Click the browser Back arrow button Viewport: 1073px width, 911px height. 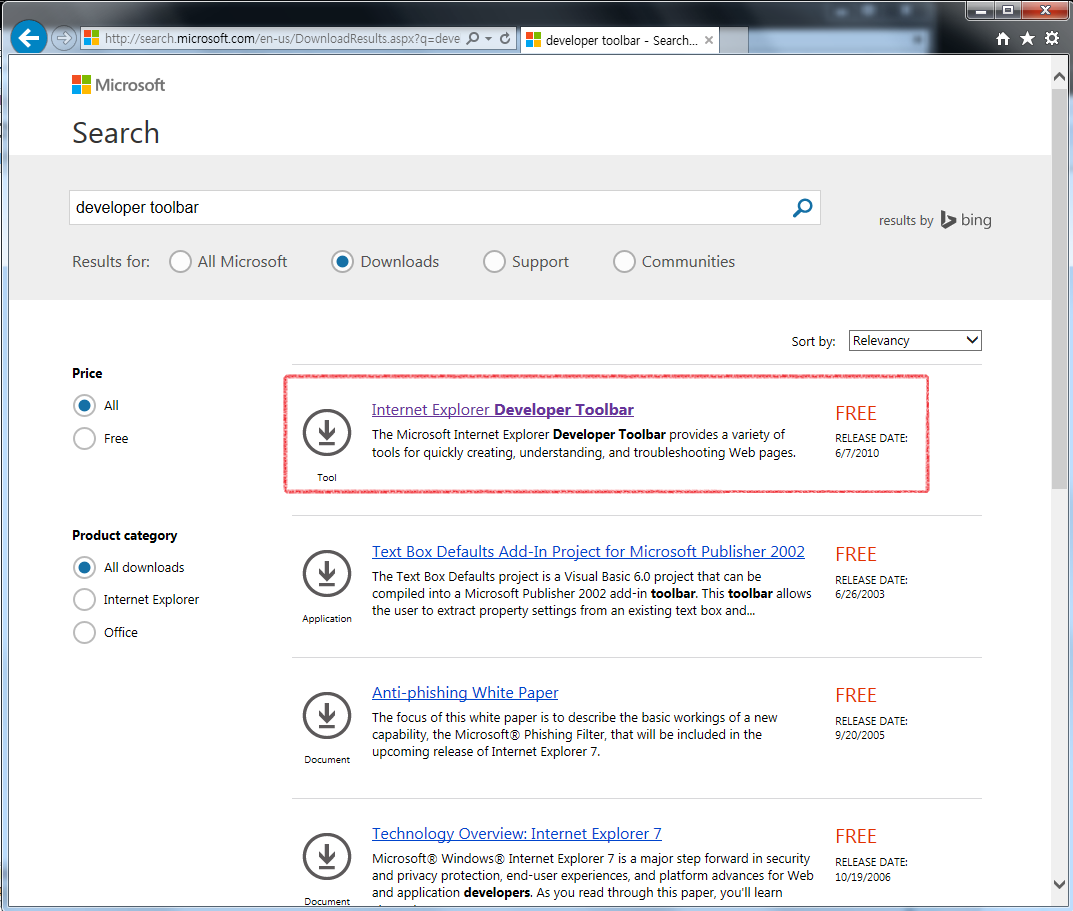point(29,38)
